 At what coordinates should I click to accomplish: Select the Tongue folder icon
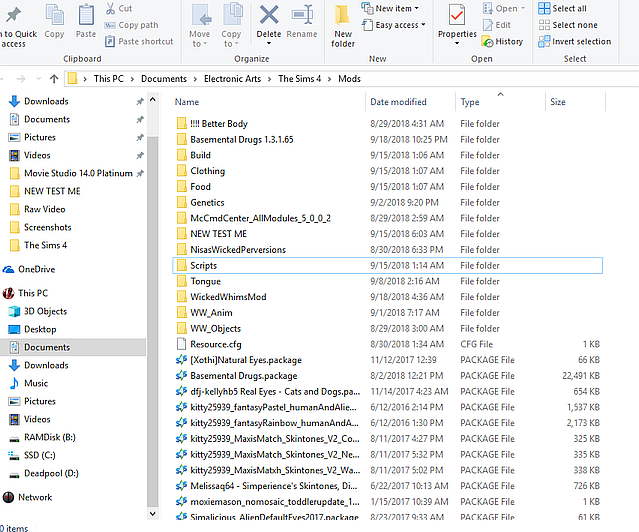pyautogui.click(x=182, y=281)
